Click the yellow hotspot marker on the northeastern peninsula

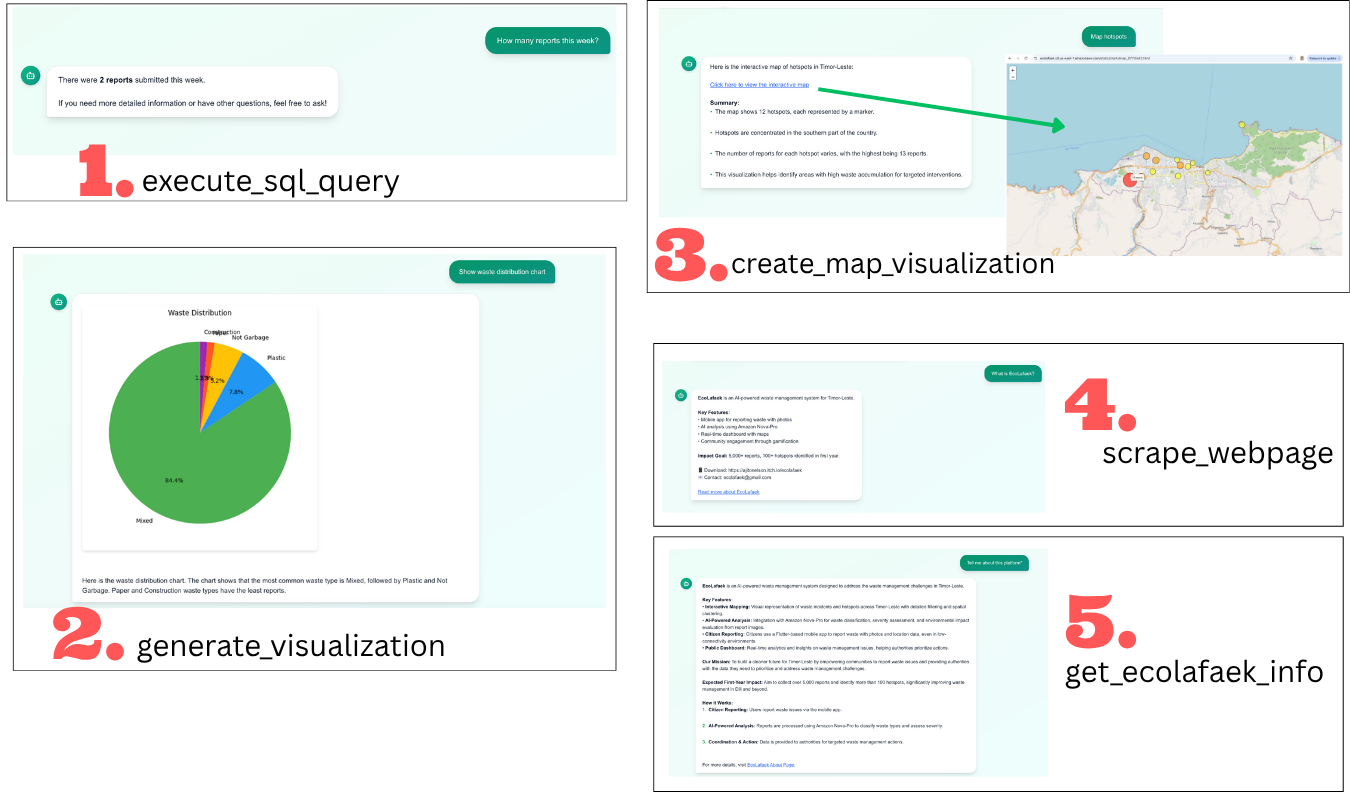(x=1242, y=125)
